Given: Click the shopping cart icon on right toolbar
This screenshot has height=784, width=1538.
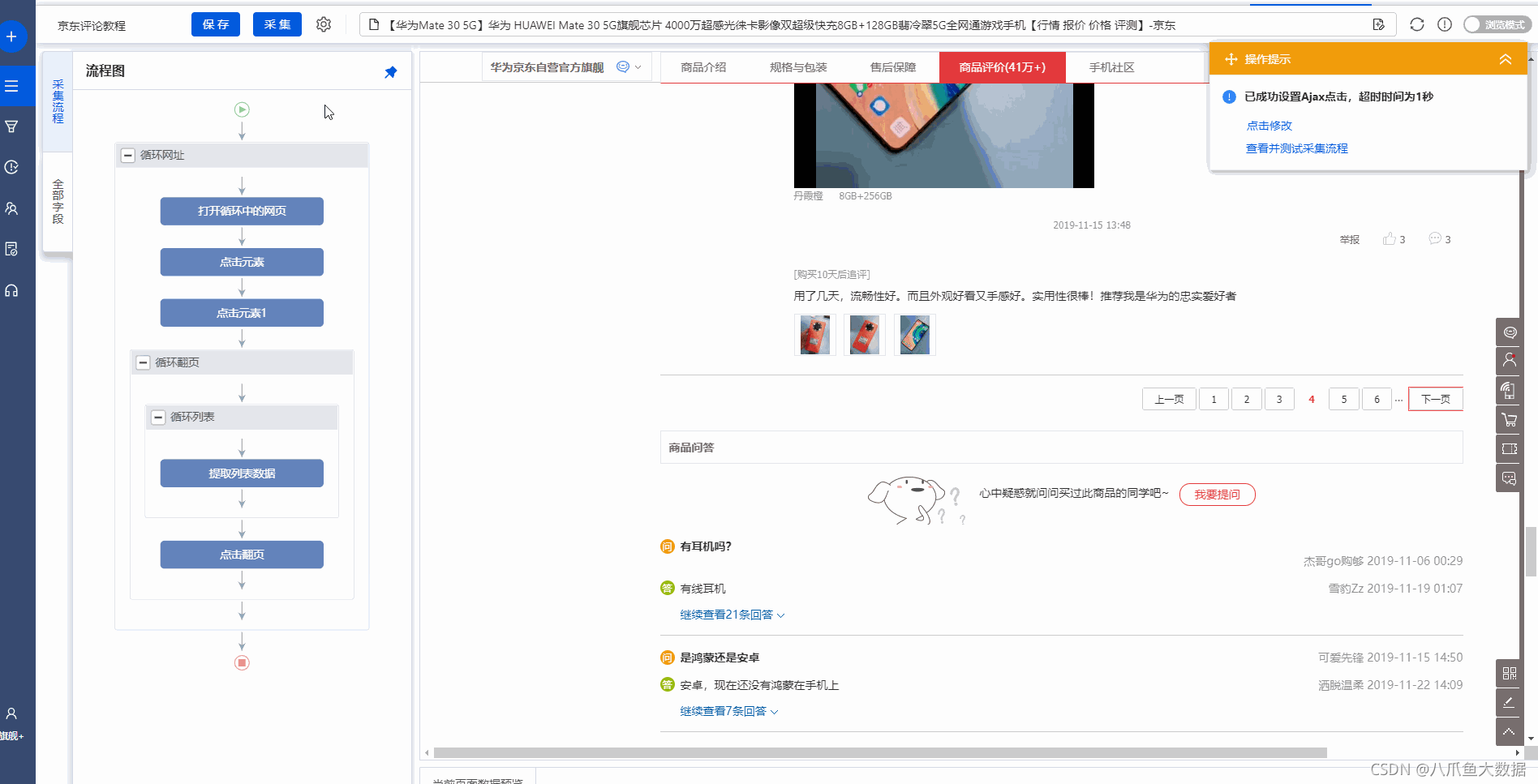Looking at the screenshot, I should click(x=1509, y=419).
